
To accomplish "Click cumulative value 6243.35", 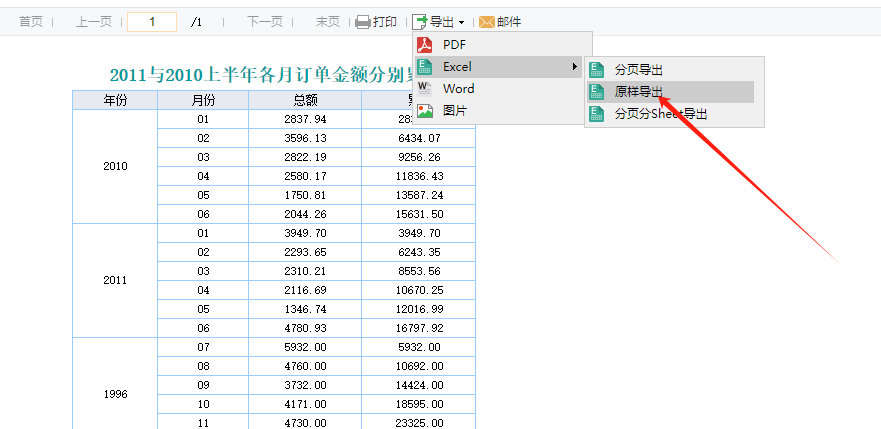I will [419, 252].
